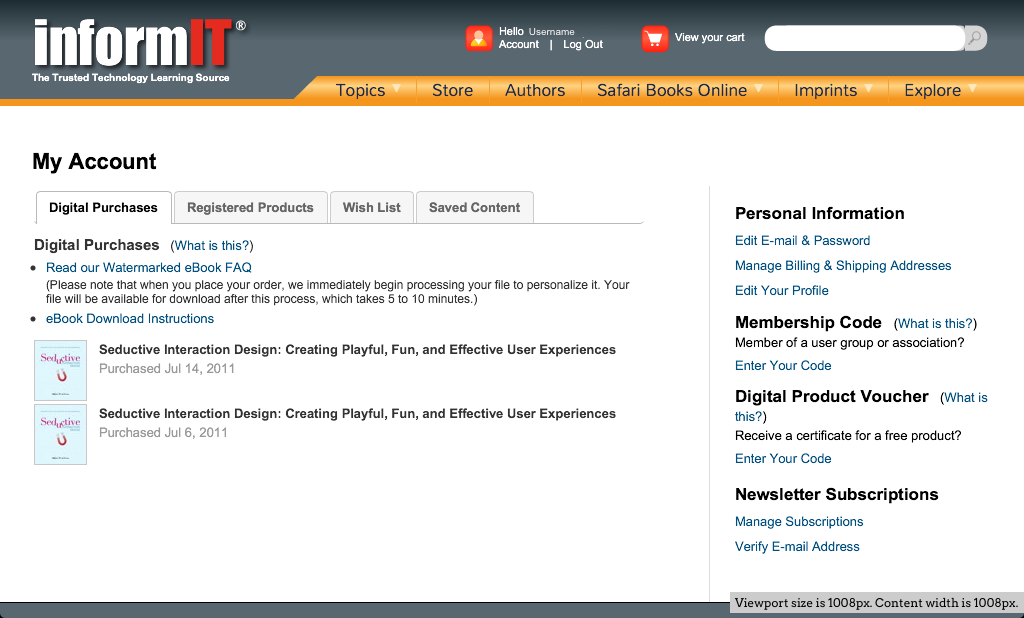Click the search magnifier button
This screenshot has height=618, width=1024.
click(976, 38)
